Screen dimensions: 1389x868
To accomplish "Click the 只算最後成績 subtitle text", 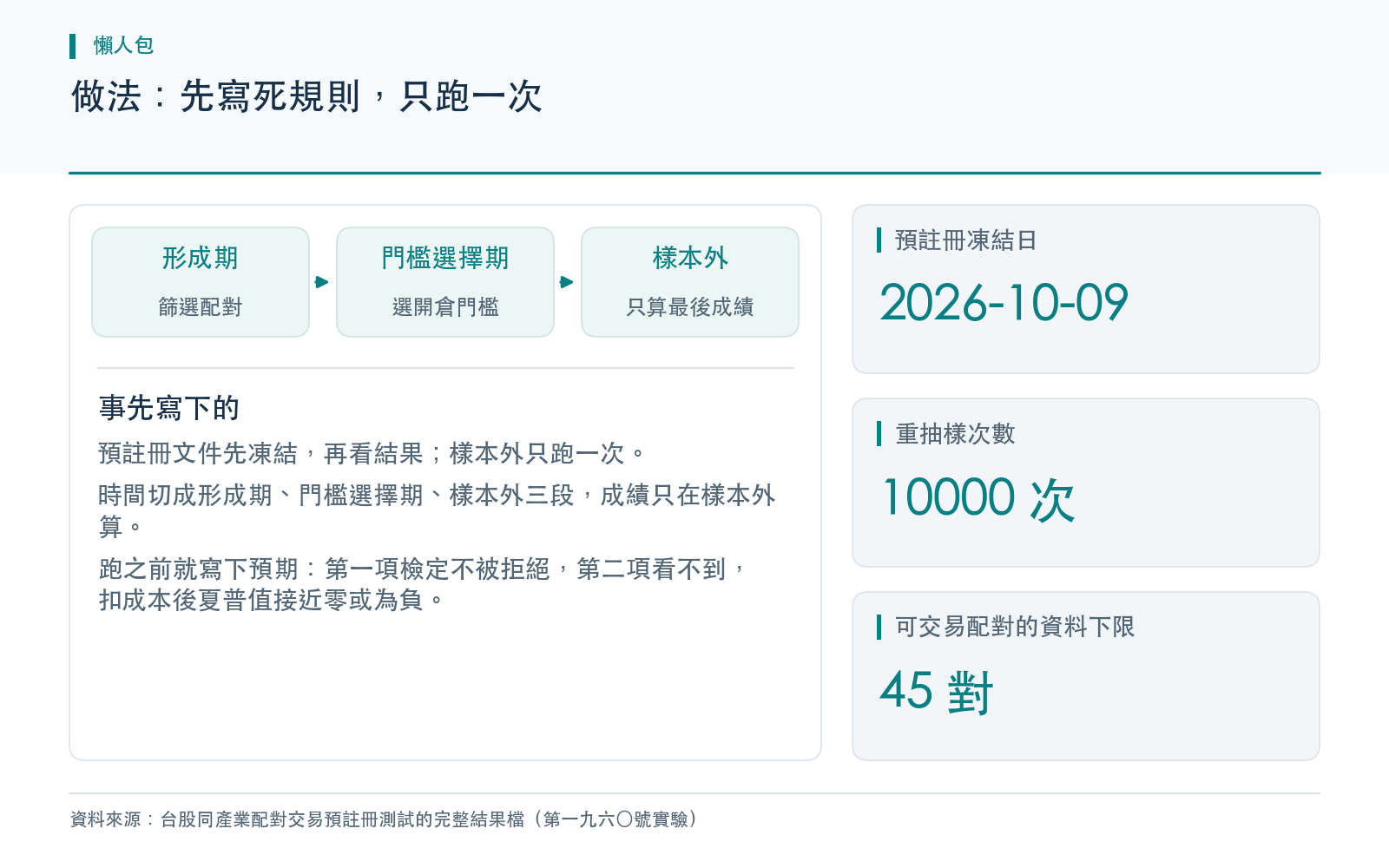I will pyautogui.click(x=690, y=306).
